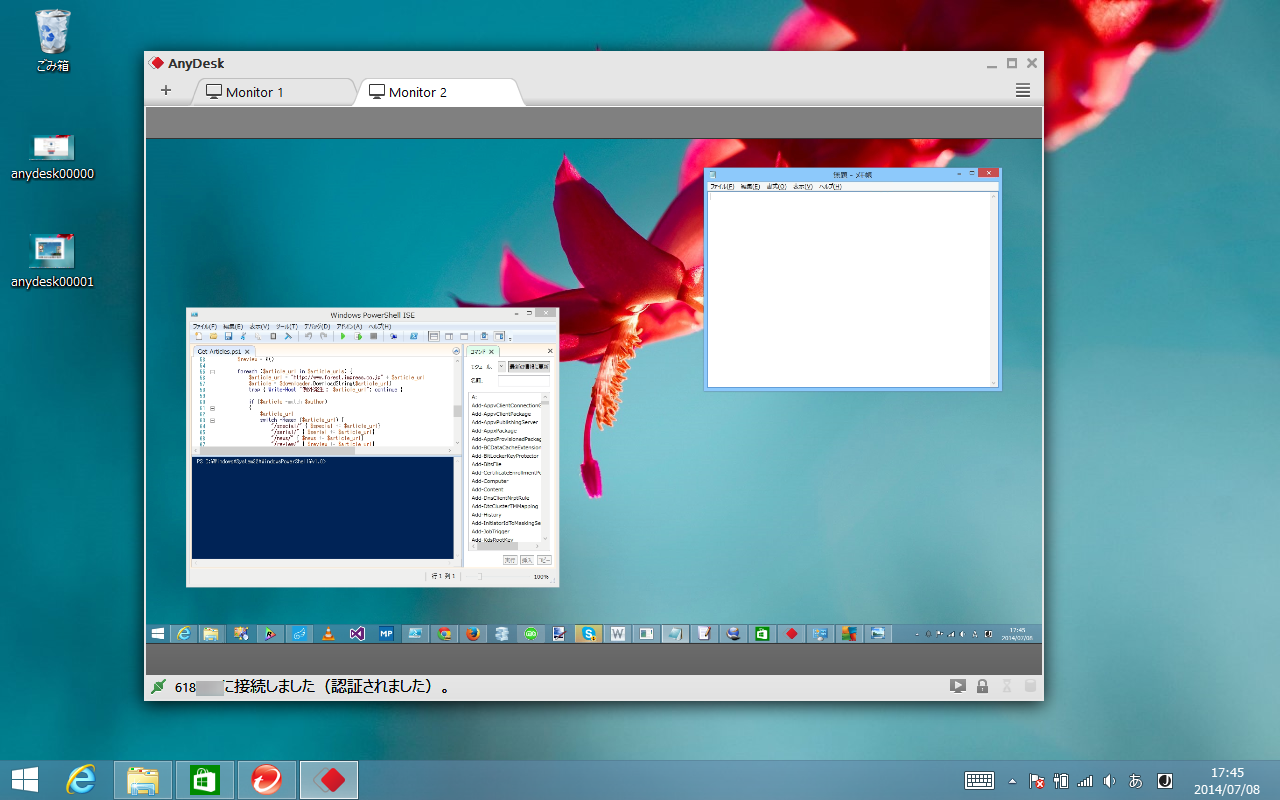
Task: Open VLC on the remote taskbar
Action: pyautogui.click(x=328, y=633)
